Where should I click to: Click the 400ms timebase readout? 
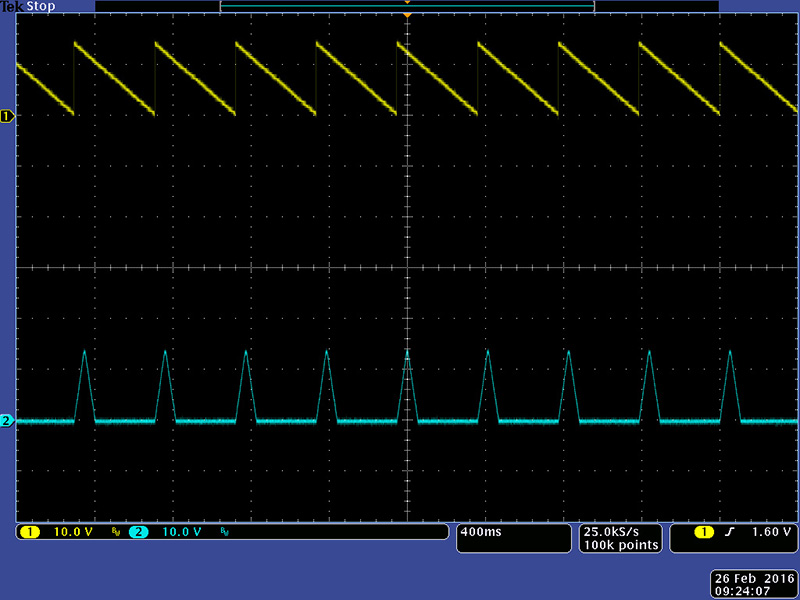pyautogui.click(x=481, y=532)
